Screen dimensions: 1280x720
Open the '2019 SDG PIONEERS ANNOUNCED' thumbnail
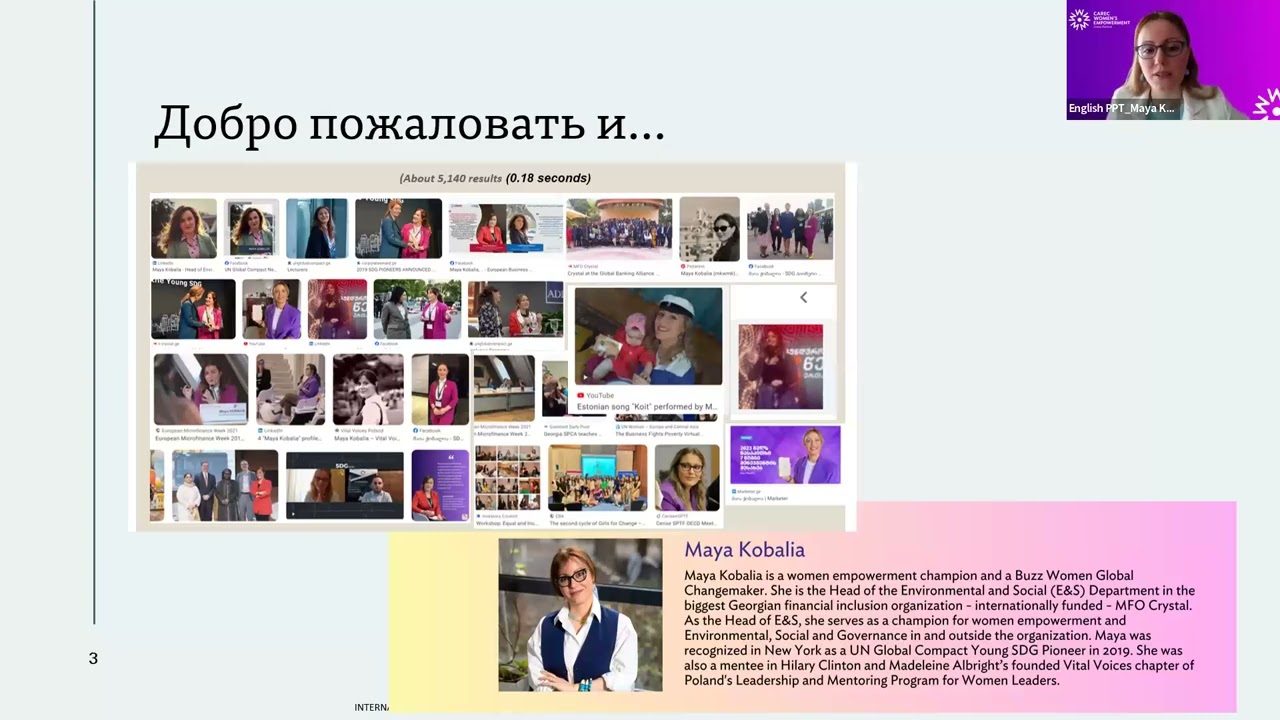pos(398,229)
